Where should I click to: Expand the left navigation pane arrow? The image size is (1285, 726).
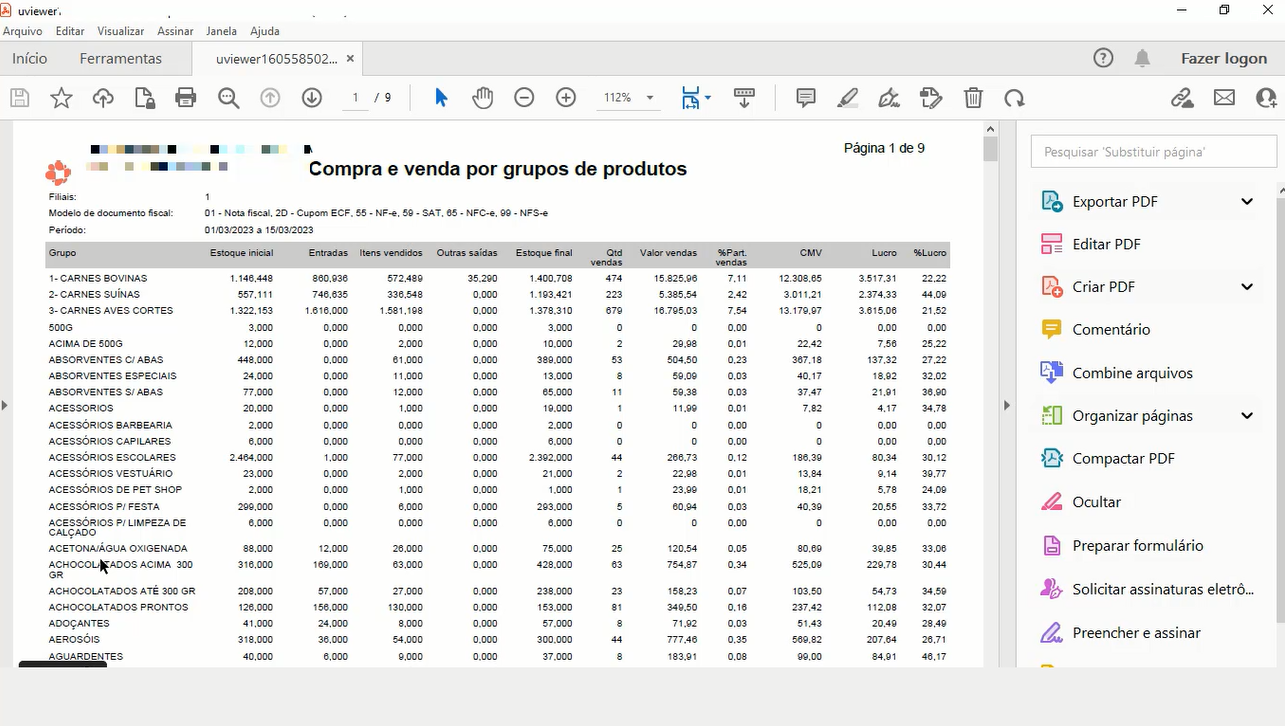coord(5,405)
